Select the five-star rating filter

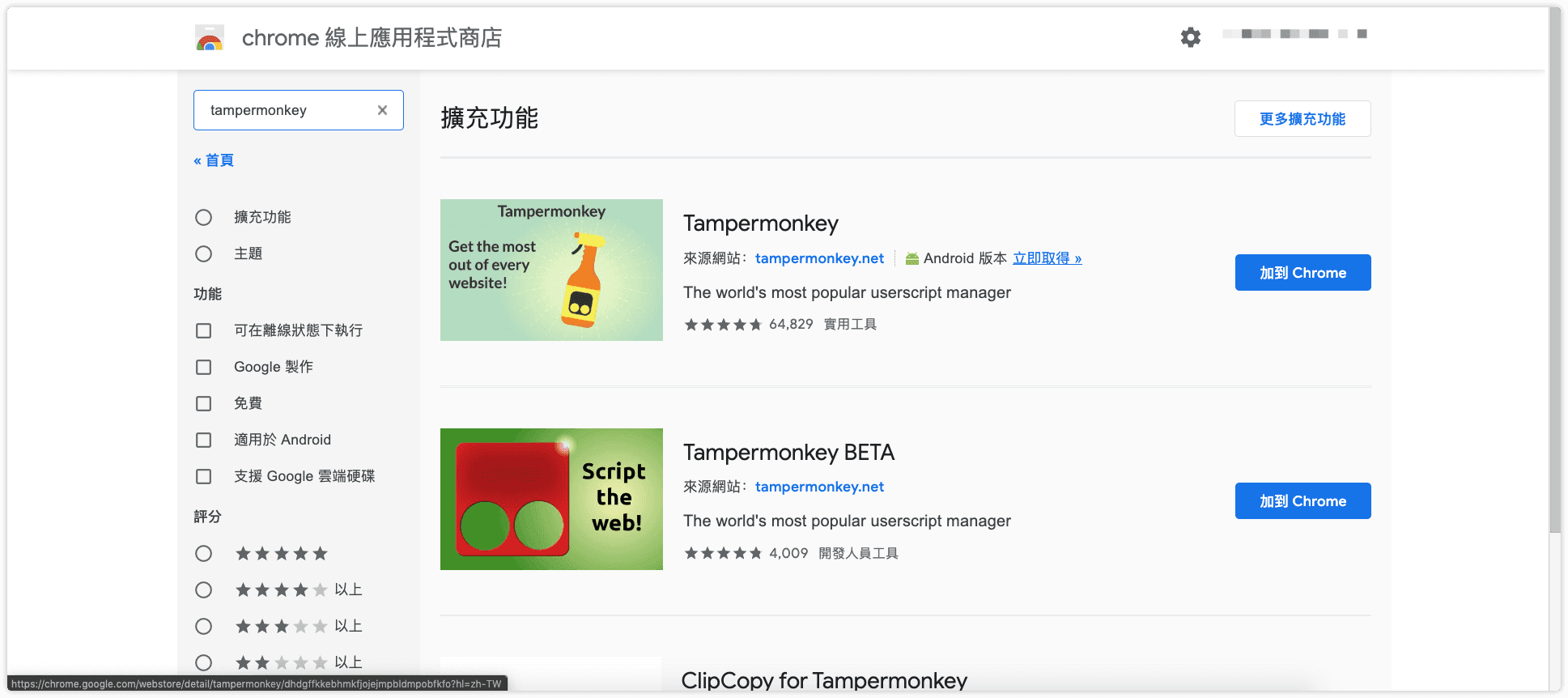pyautogui.click(x=203, y=553)
